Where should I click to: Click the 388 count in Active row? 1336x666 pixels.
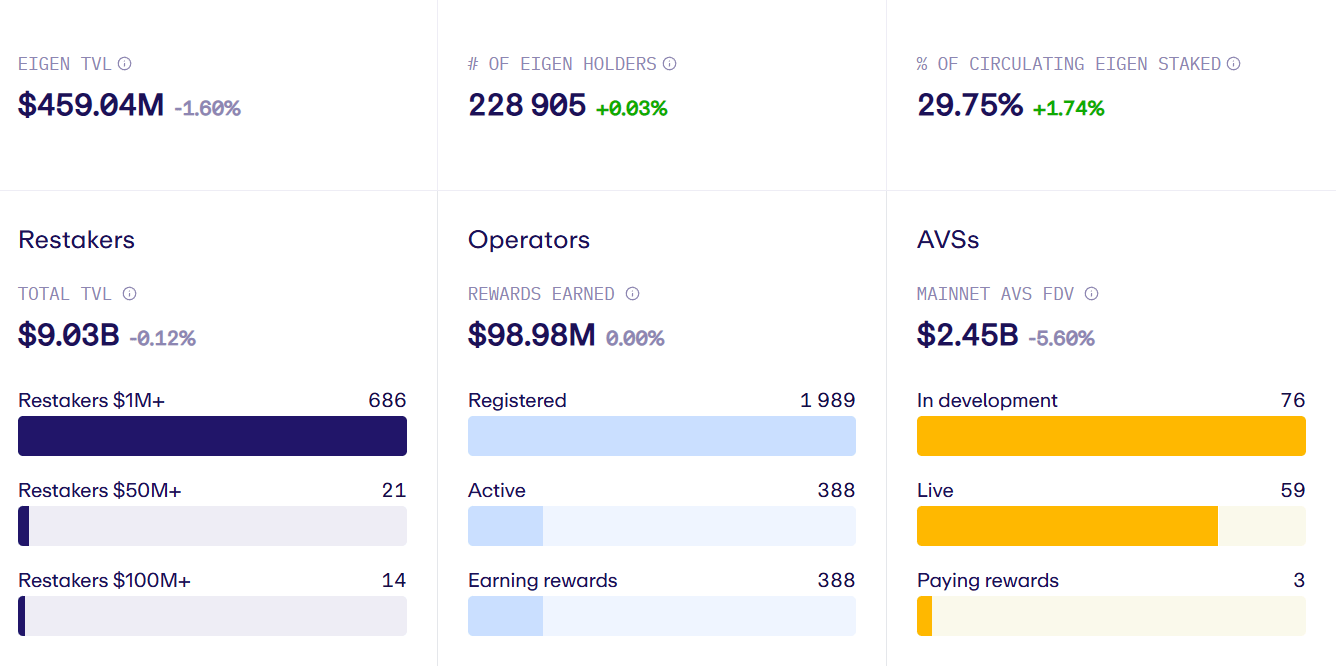[836, 491]
